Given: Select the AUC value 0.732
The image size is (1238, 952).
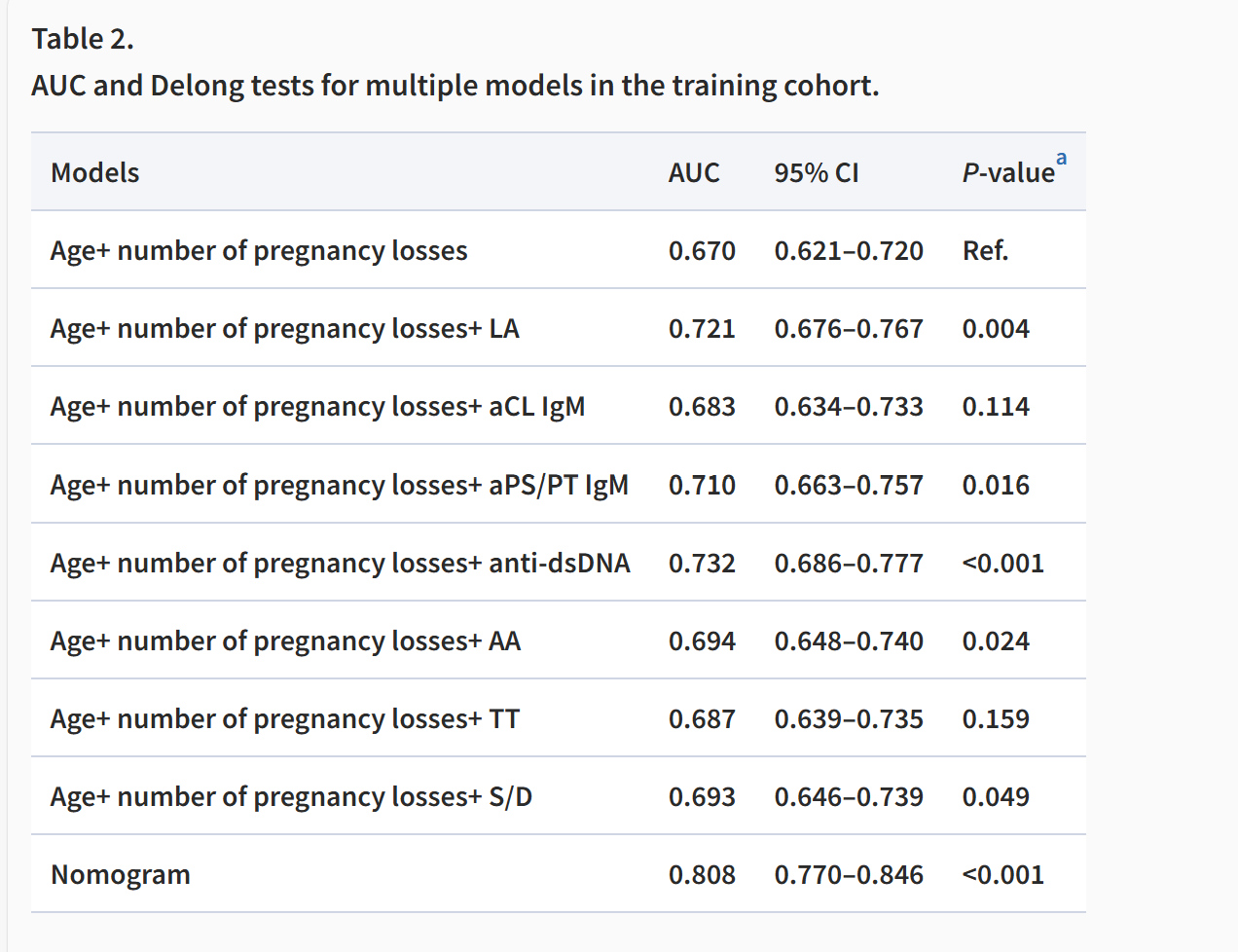Looking at the screenshot, I should click(702, 564).
